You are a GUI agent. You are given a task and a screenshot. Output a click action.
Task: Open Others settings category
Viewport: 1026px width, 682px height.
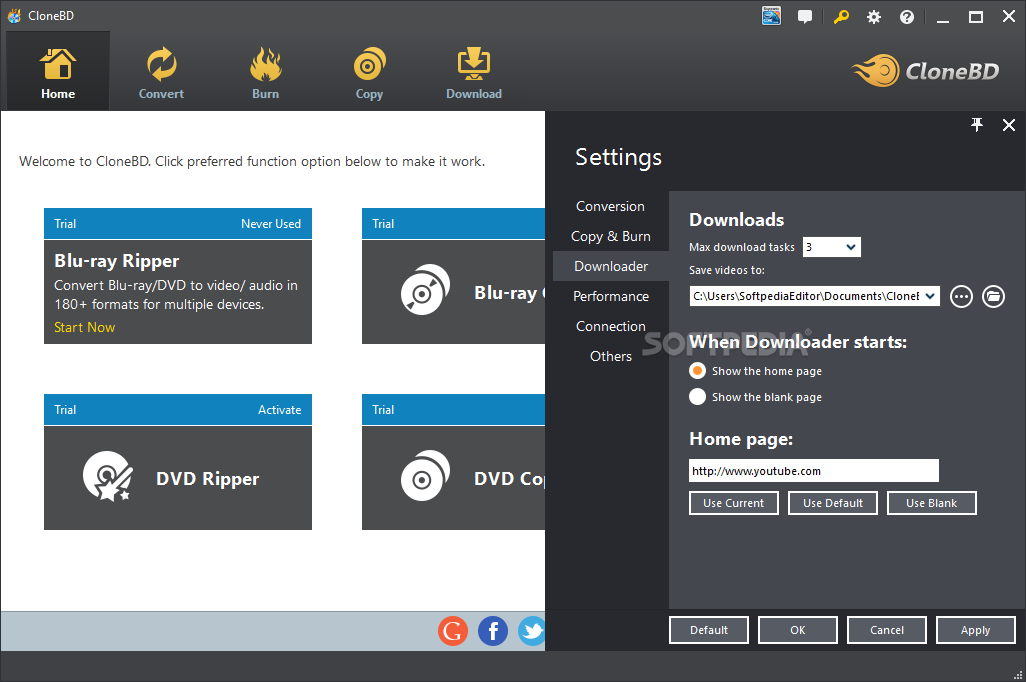610,356
